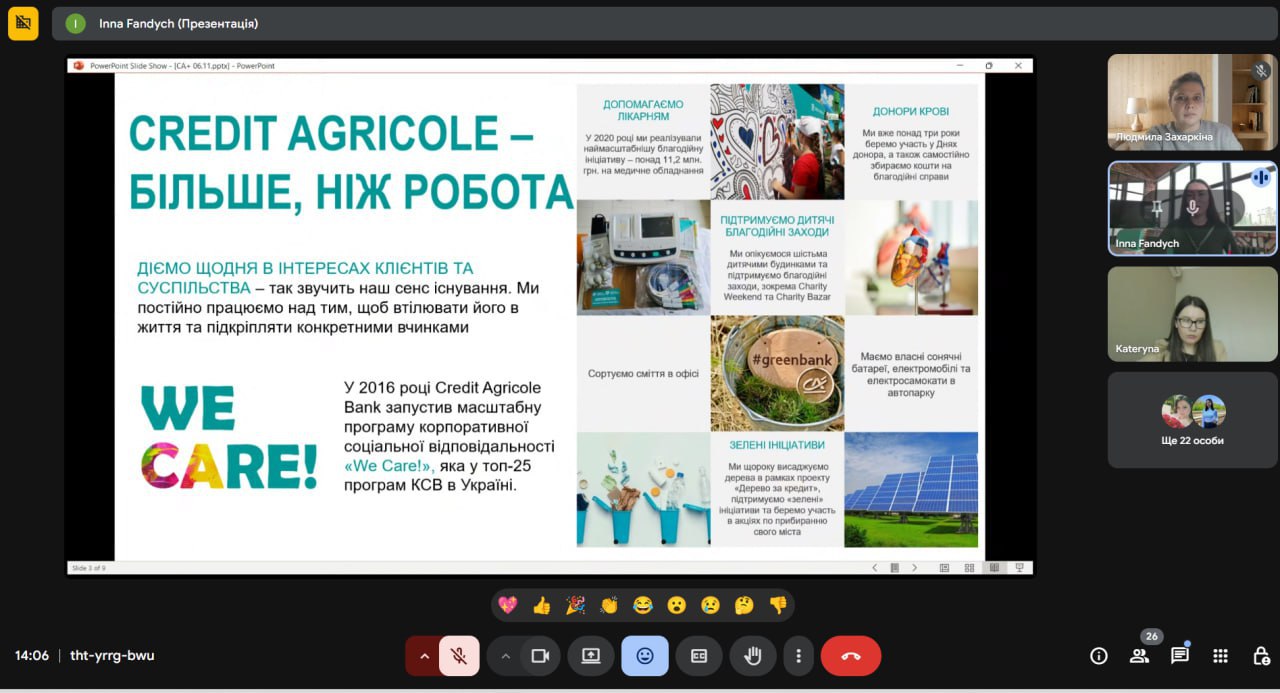1280x693 pixels.
Task: Click the present screen button
Action: (x=591, y=656)
